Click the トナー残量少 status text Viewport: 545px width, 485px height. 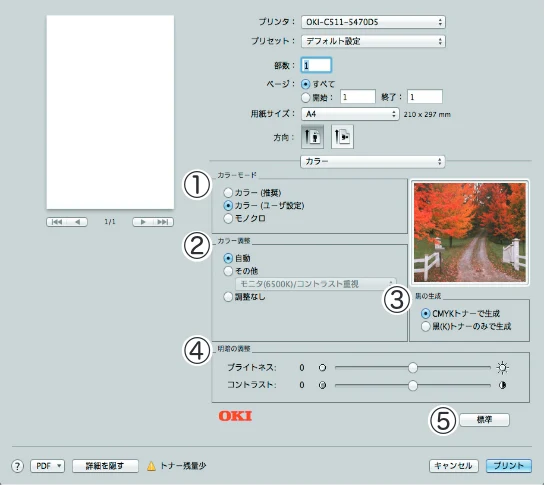pos(183,466)
